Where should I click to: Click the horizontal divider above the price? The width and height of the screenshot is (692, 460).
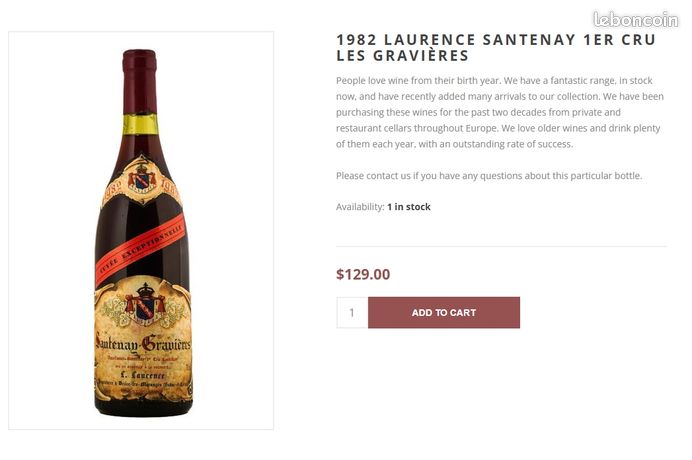tap(501, 246)
